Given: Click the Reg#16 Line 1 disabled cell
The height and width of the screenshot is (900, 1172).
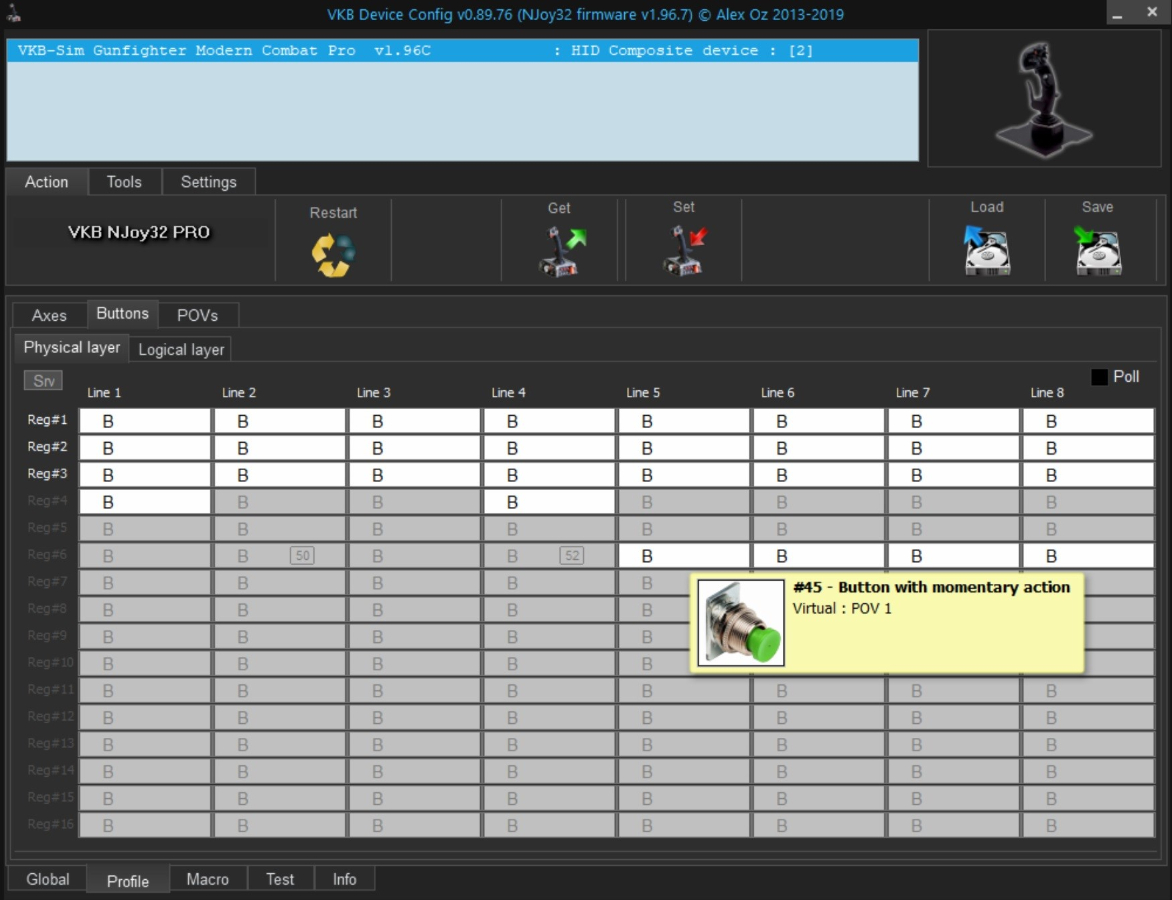Looking at the screenshot, I should [x=145, y=825].
